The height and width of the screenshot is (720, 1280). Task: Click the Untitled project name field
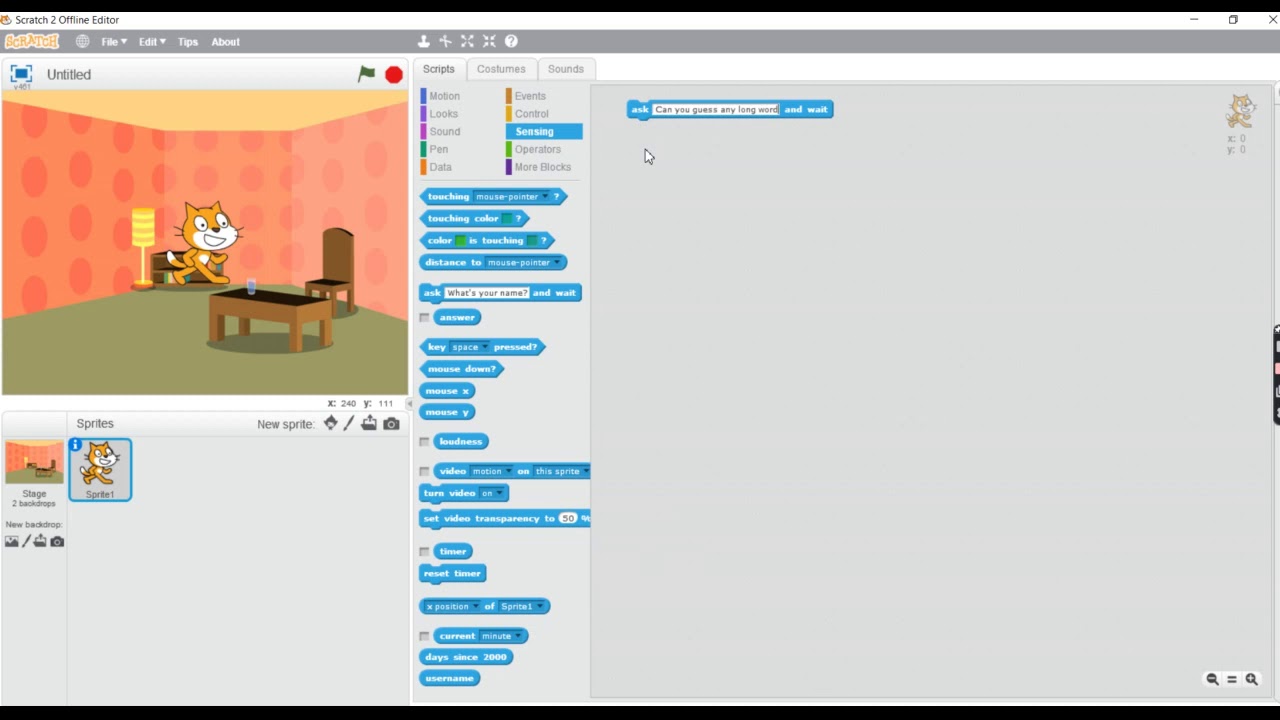pyautogui.click(x=68, y=75)
